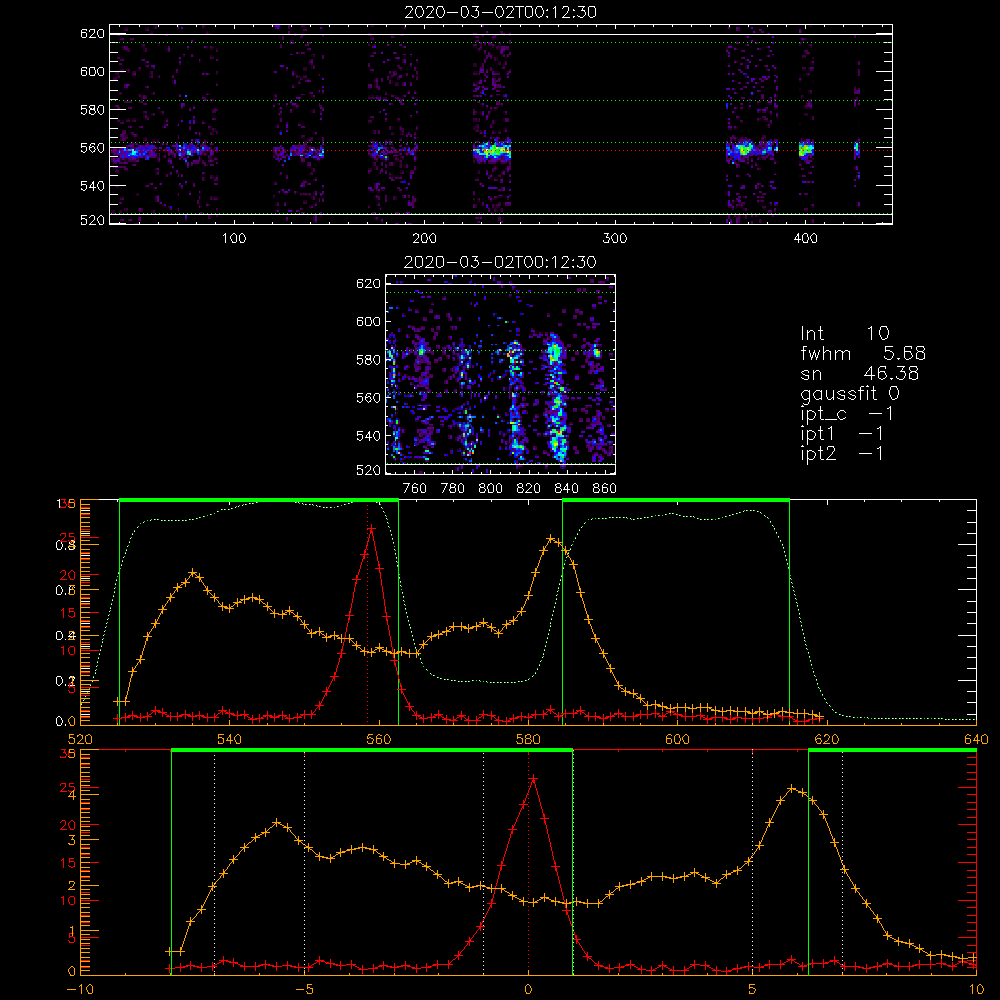Click the orange curve peak near 6 in bottom plot
Image resolution: width=1000 pixels, height=1000 pixels.
tap(791, 788)
